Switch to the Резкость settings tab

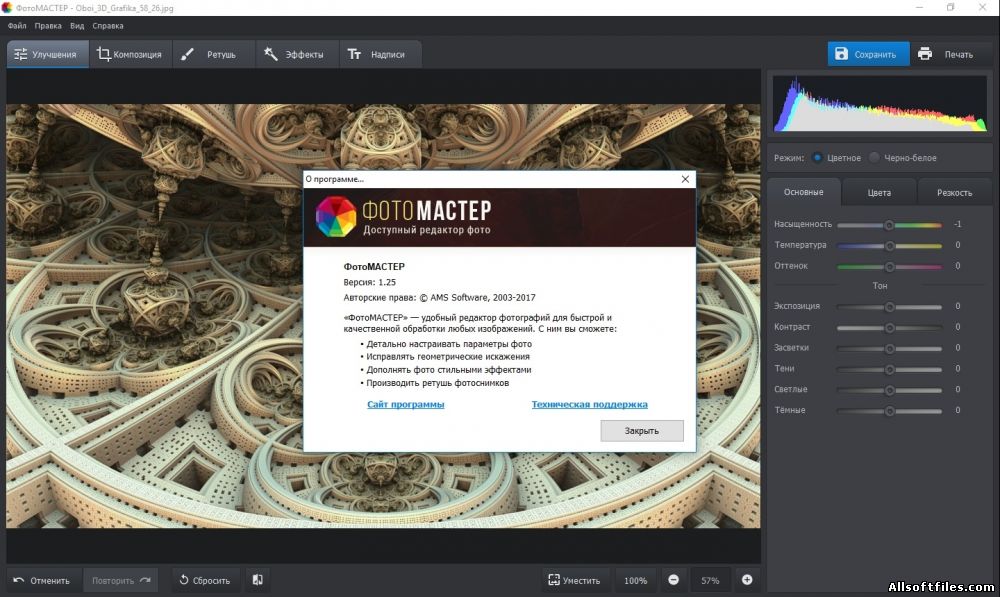[x=954, y=192]
